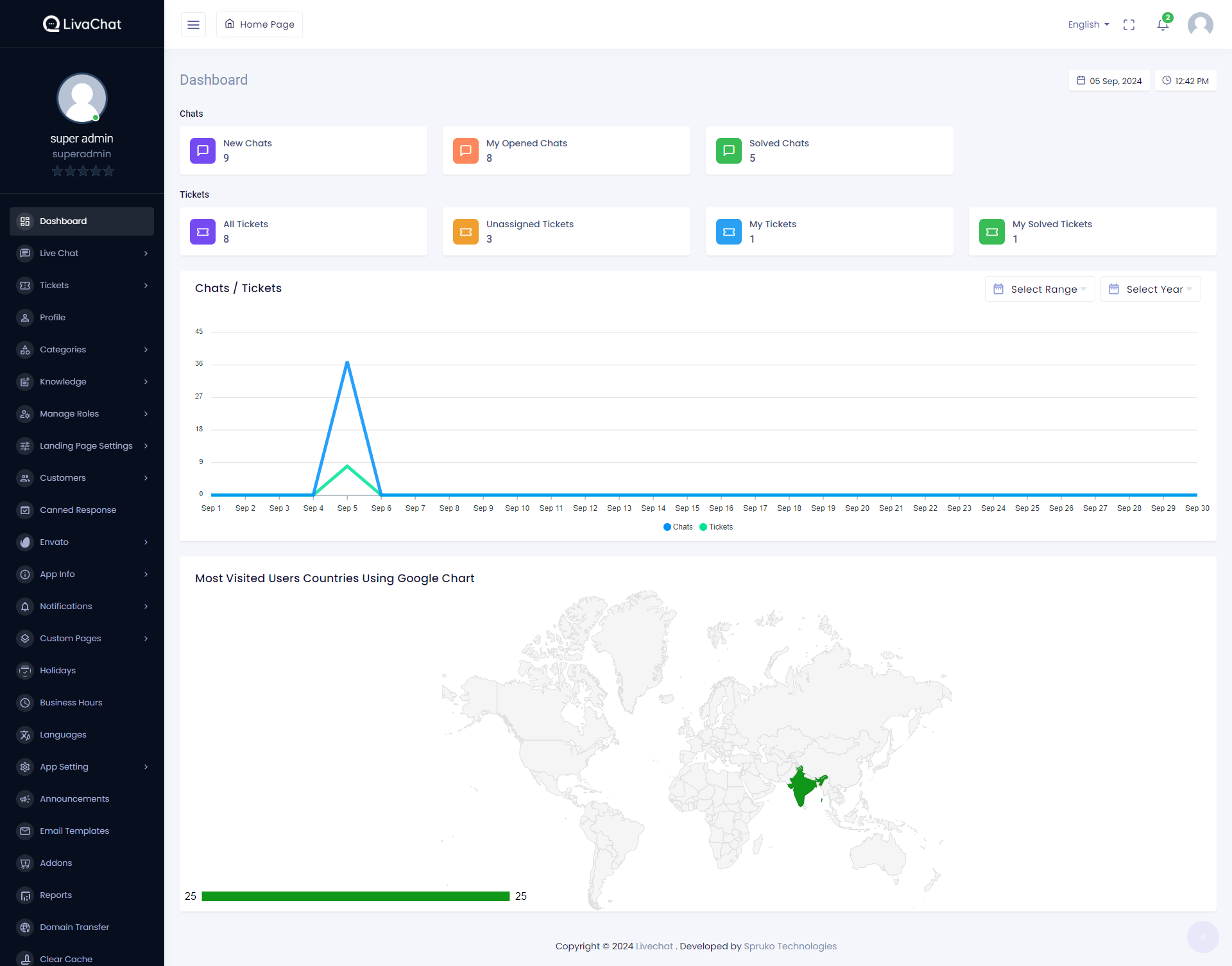Open the Select Year dropdown
The image size is (1232, 966).
point(1150,289)
